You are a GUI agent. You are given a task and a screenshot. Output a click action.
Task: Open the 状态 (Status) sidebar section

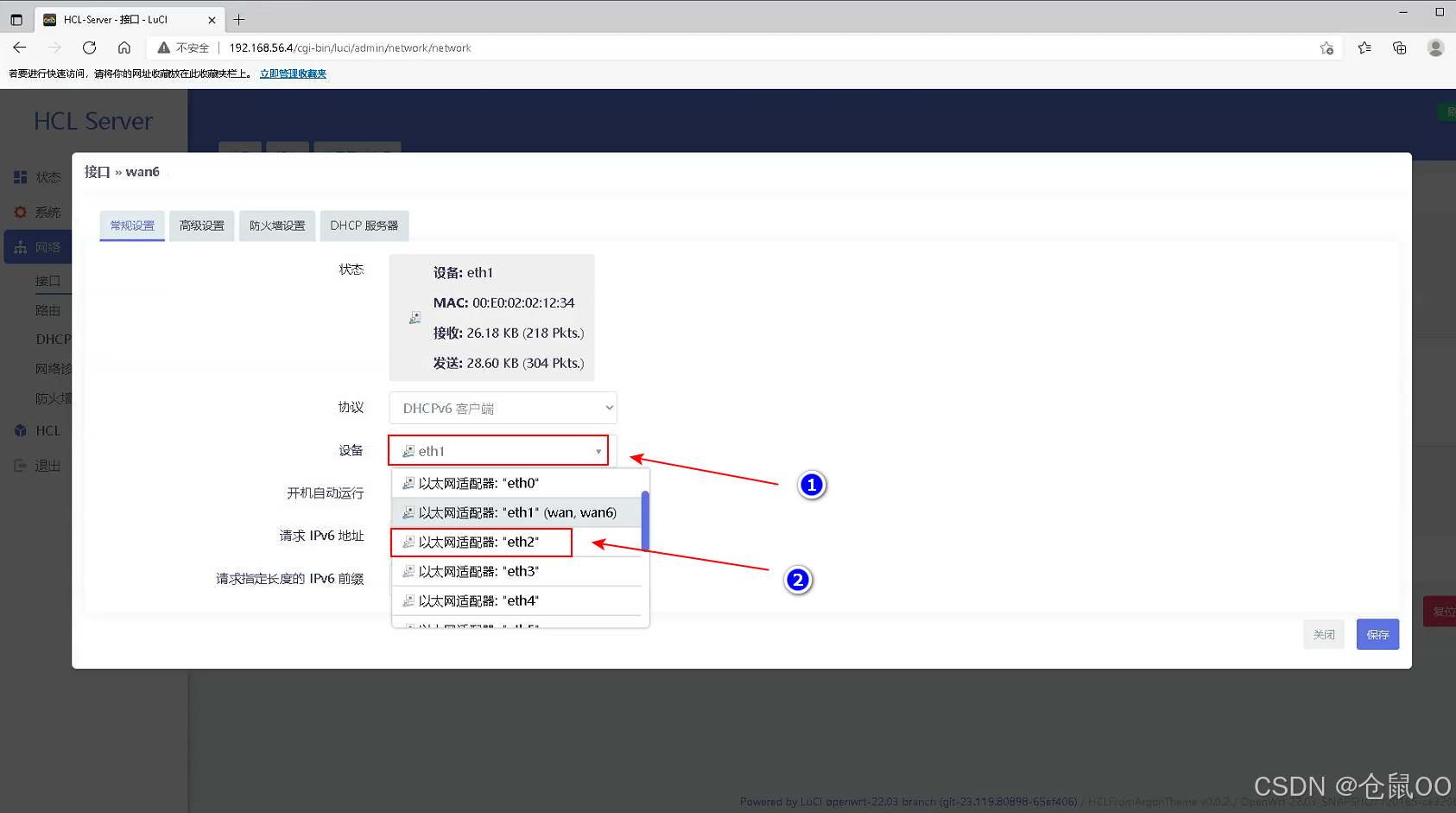click(x=20, y=177)
